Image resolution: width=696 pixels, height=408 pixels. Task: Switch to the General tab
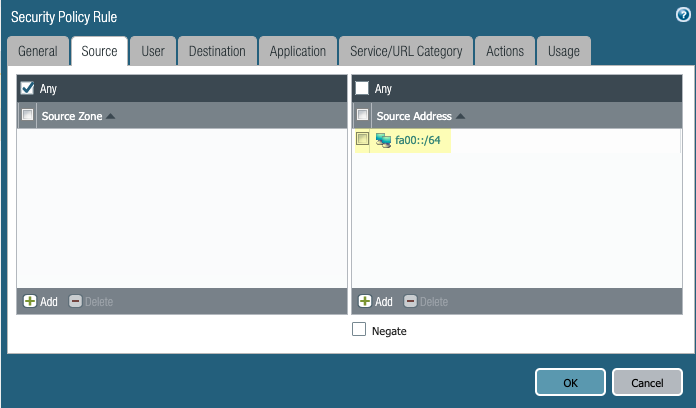(x=38, y=51)
